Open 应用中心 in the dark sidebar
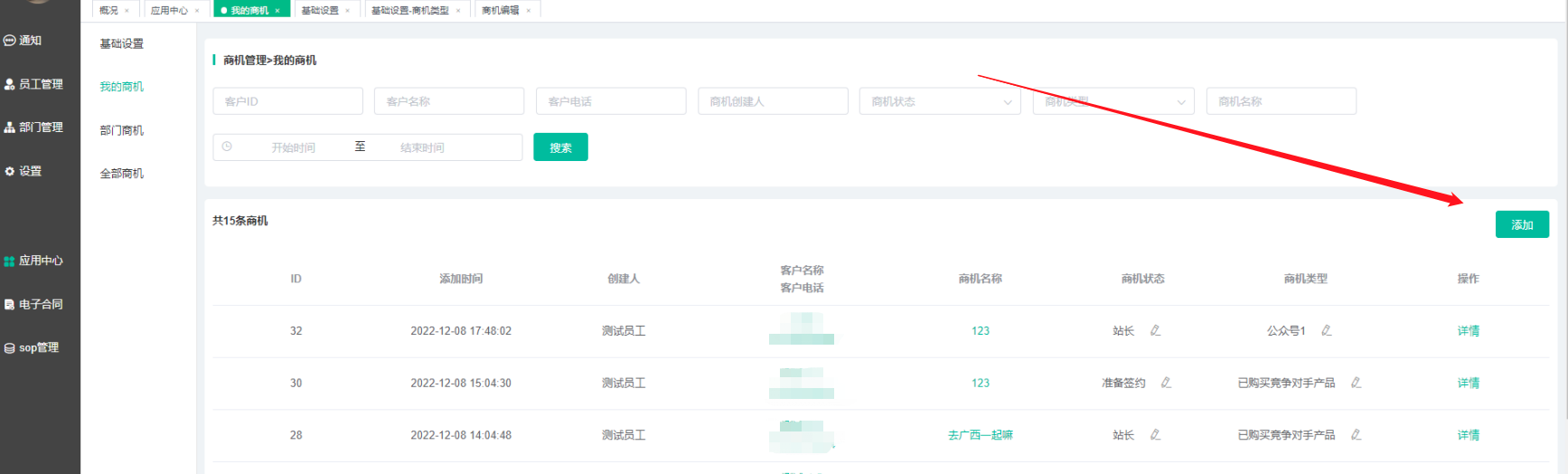This screenshot has height=474, width=1568. click(x=33, y=261)
